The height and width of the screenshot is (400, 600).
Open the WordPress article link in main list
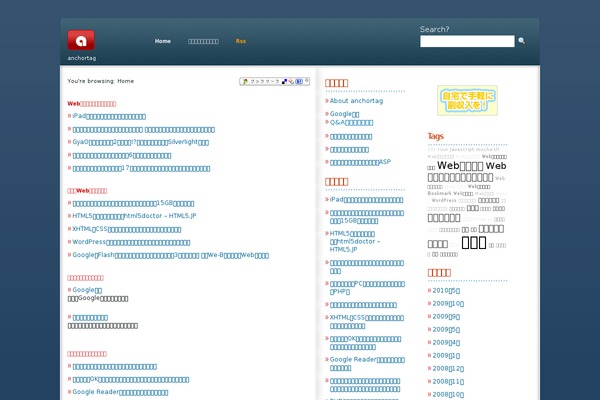[131, 242]
